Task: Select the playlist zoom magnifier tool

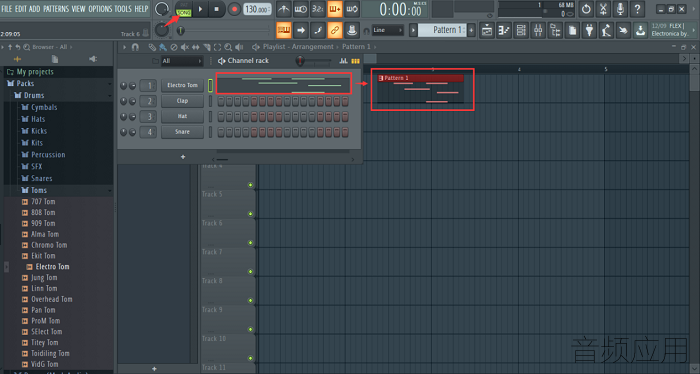Action: pos(228,47)
